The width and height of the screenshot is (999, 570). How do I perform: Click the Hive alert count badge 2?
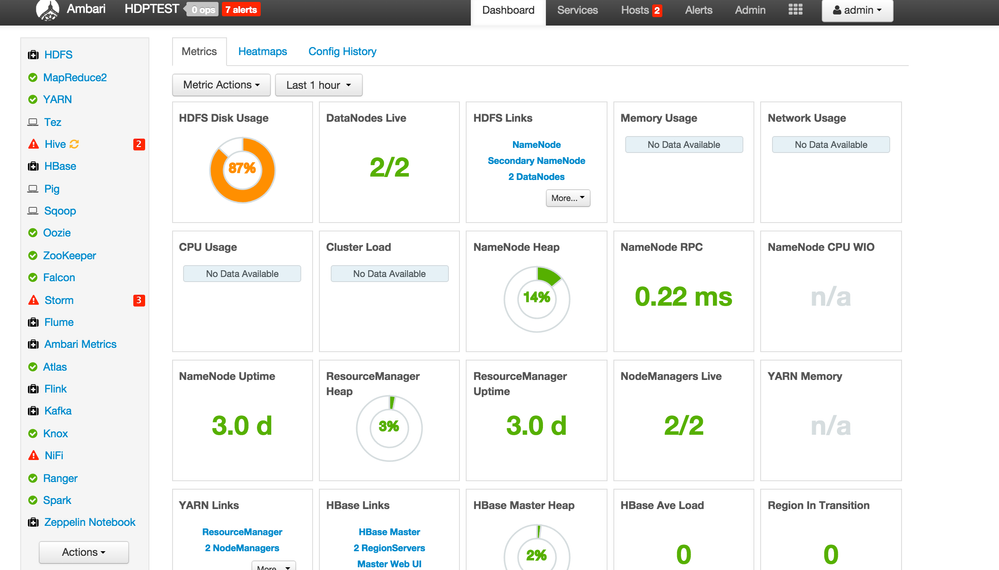139,144
